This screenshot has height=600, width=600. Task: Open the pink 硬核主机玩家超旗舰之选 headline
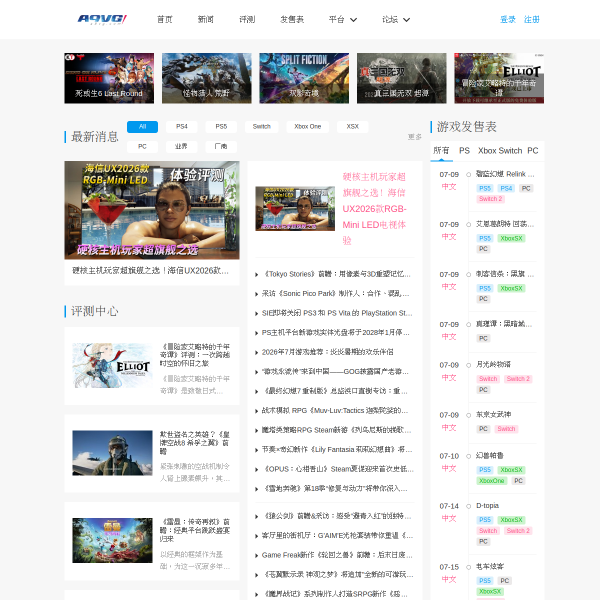(x=374, y=209)
